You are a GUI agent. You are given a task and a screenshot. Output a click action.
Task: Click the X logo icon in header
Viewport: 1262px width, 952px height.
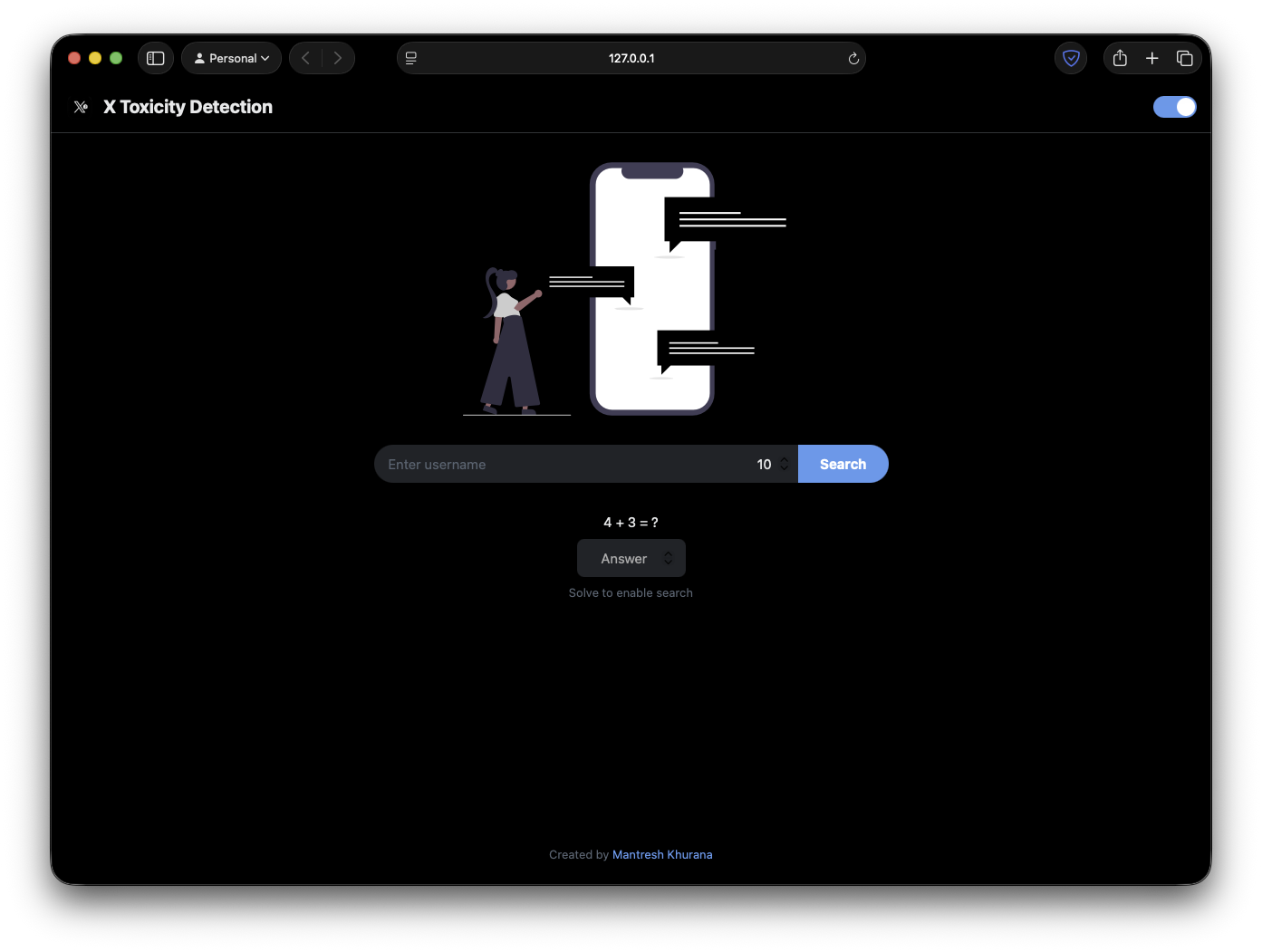click(x=81, y=107)
